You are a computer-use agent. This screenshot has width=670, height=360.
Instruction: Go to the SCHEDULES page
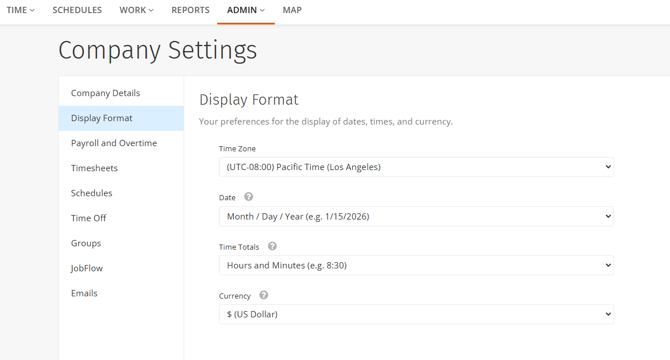(77, 10)
